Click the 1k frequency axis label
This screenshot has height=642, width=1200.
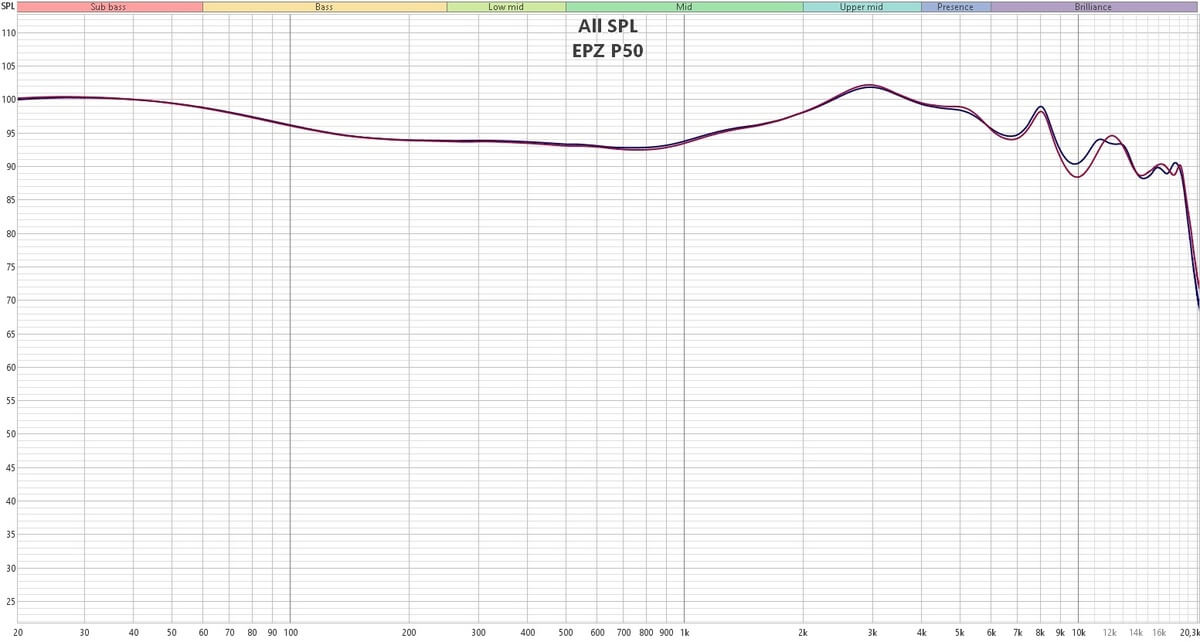click(684, 633)
